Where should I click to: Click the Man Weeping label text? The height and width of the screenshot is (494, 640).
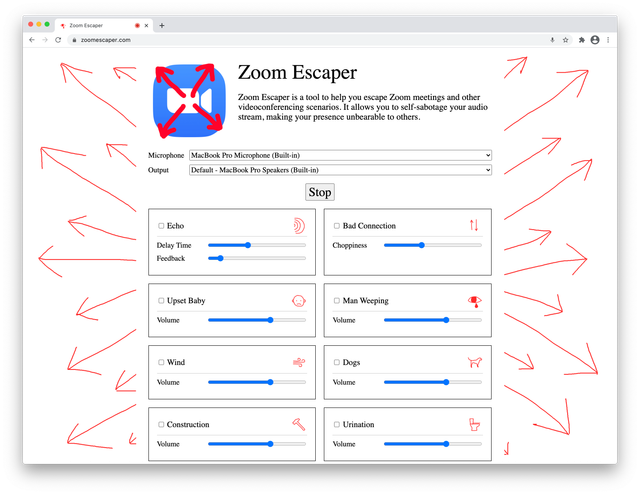[366, 300]
